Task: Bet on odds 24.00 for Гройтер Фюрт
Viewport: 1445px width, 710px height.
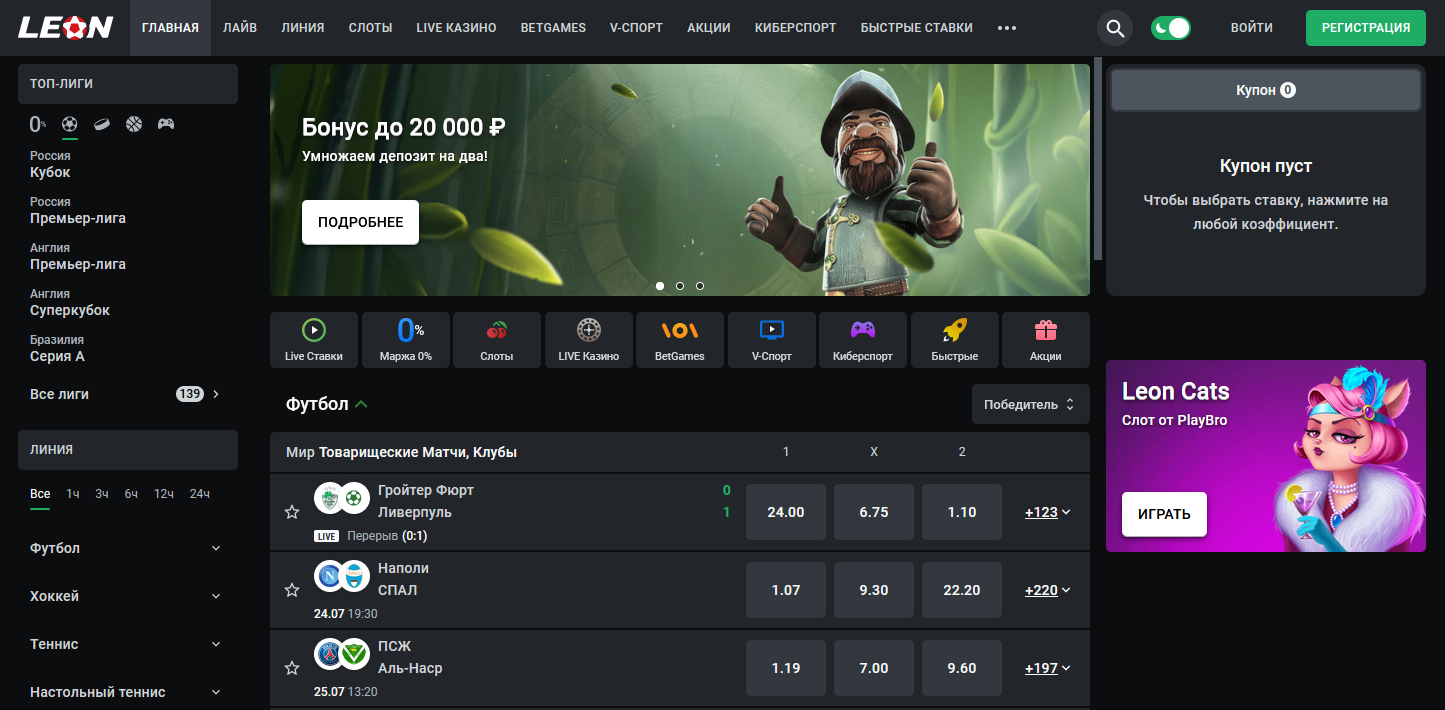Action: pos(786,512)
